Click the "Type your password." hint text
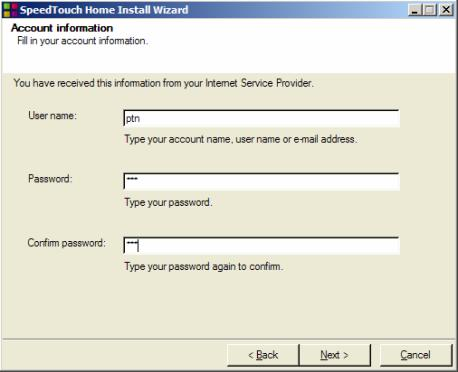The image size is (458, 372). [x=168, y=202]
